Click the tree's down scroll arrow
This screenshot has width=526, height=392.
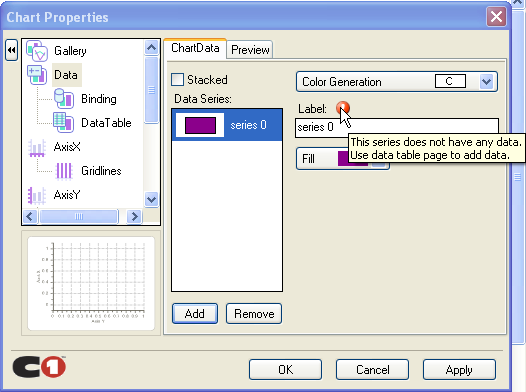click(x=151, y=200)
